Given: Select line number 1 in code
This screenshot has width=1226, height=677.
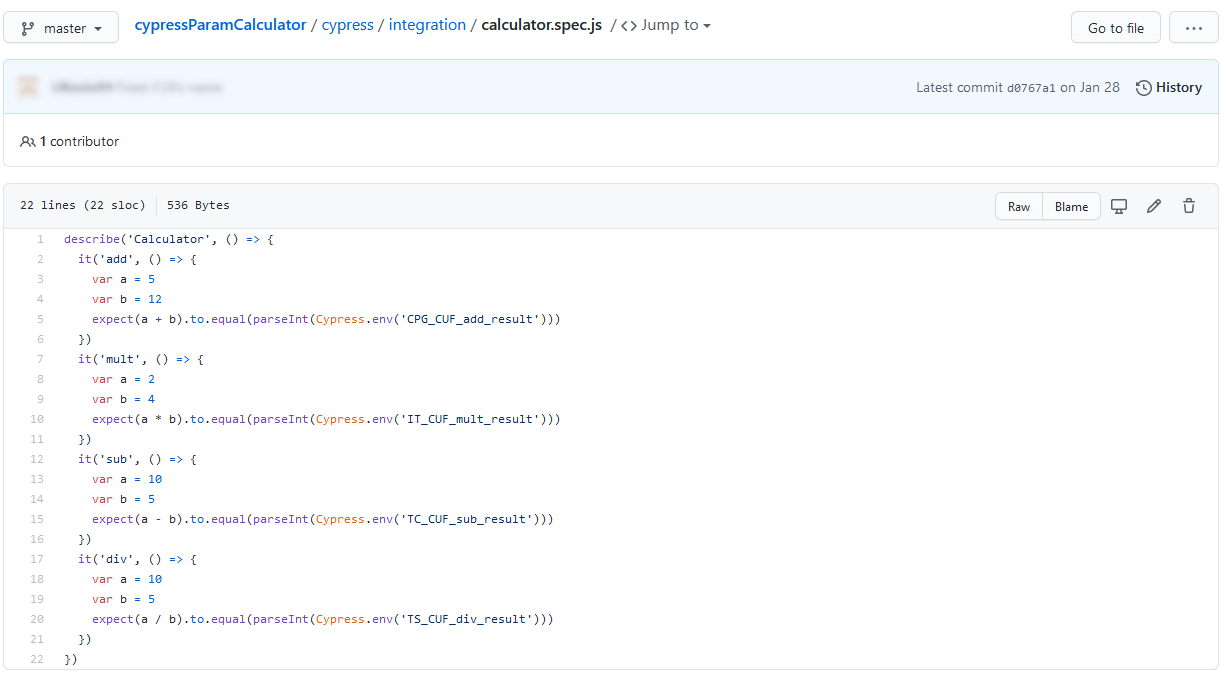Looking at the screenshot, I should 40,239.
